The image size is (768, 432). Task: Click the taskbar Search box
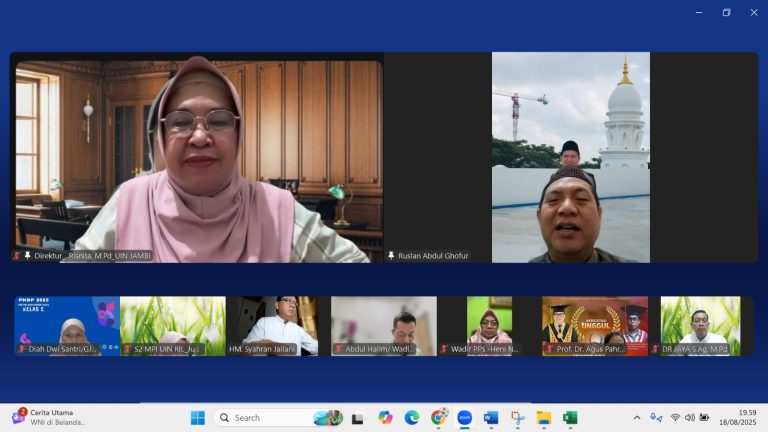click(x=279, y=418)
